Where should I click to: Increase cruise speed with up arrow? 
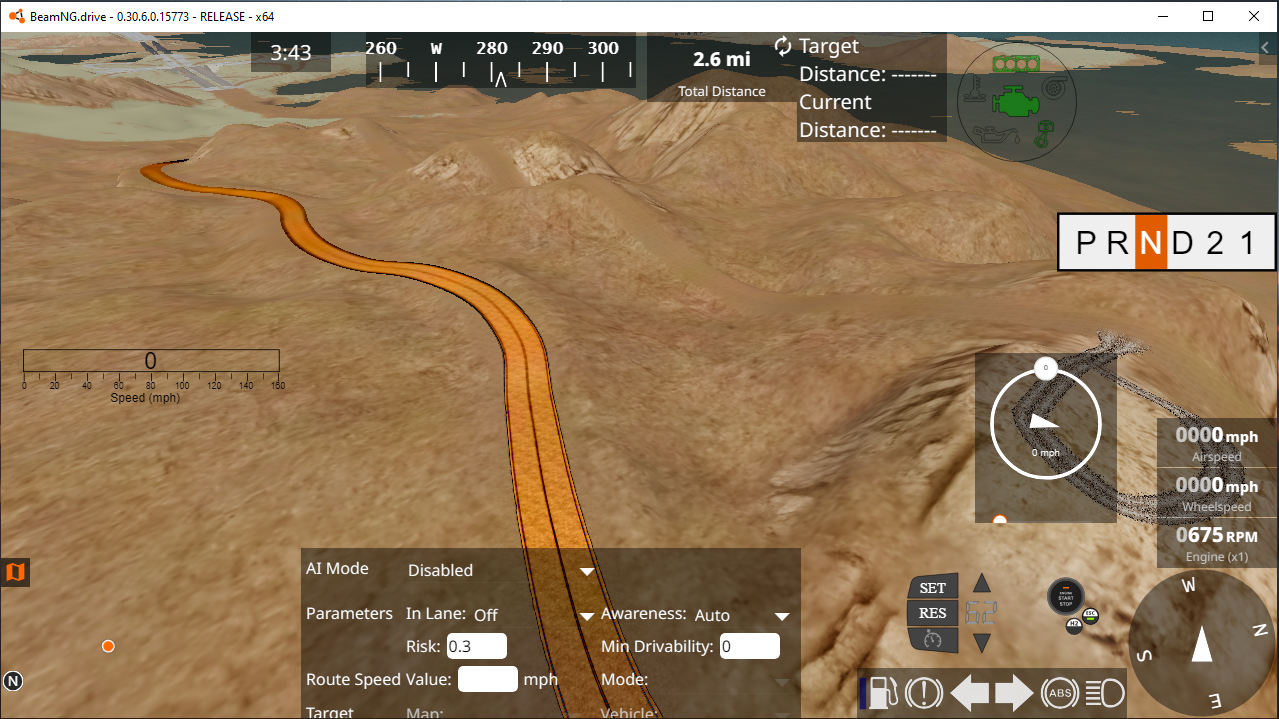pyautogui.click(x=982, y=583)
